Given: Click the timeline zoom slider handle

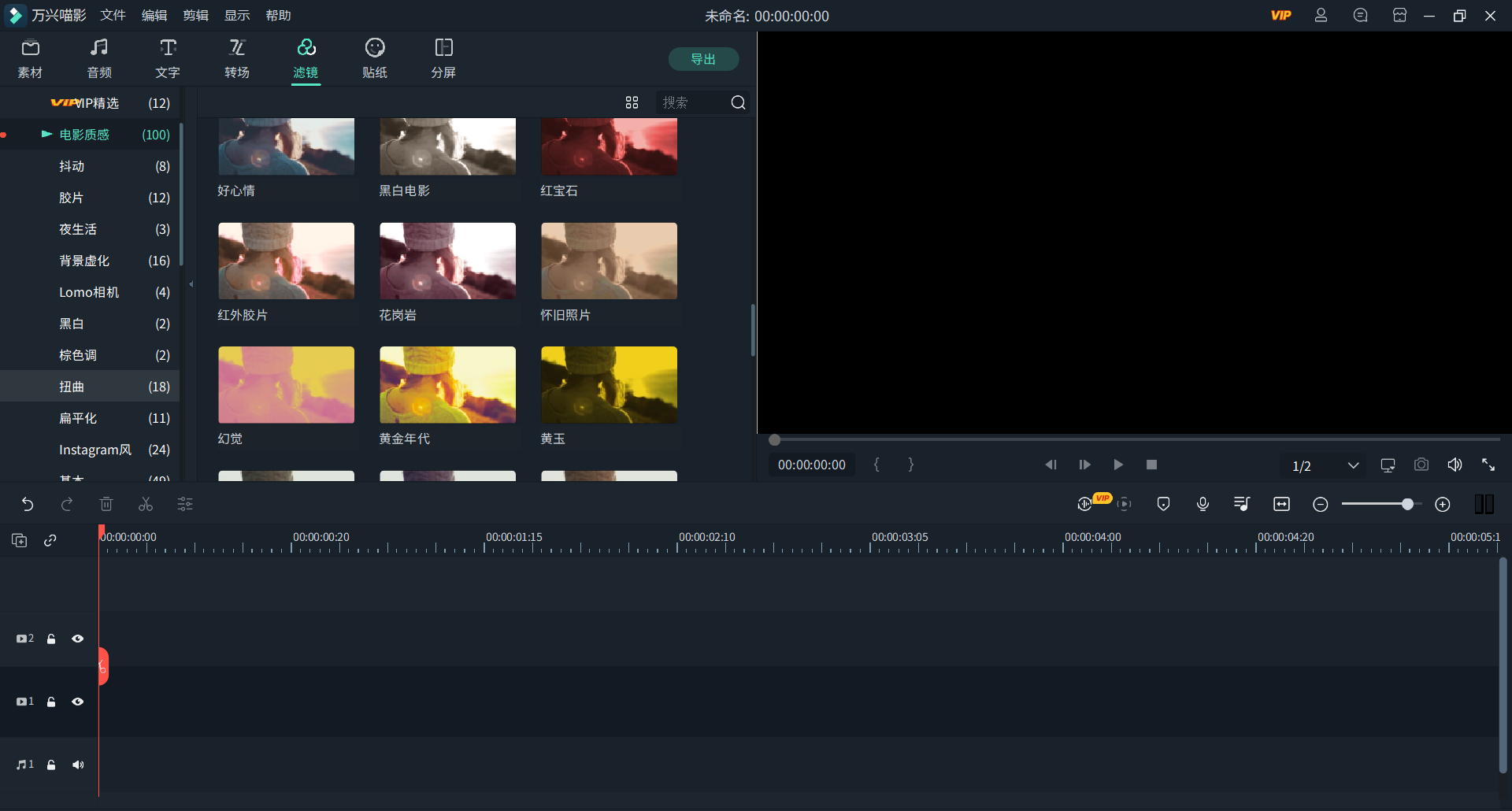Looking at the screenshot, I should pos(1407,504).
